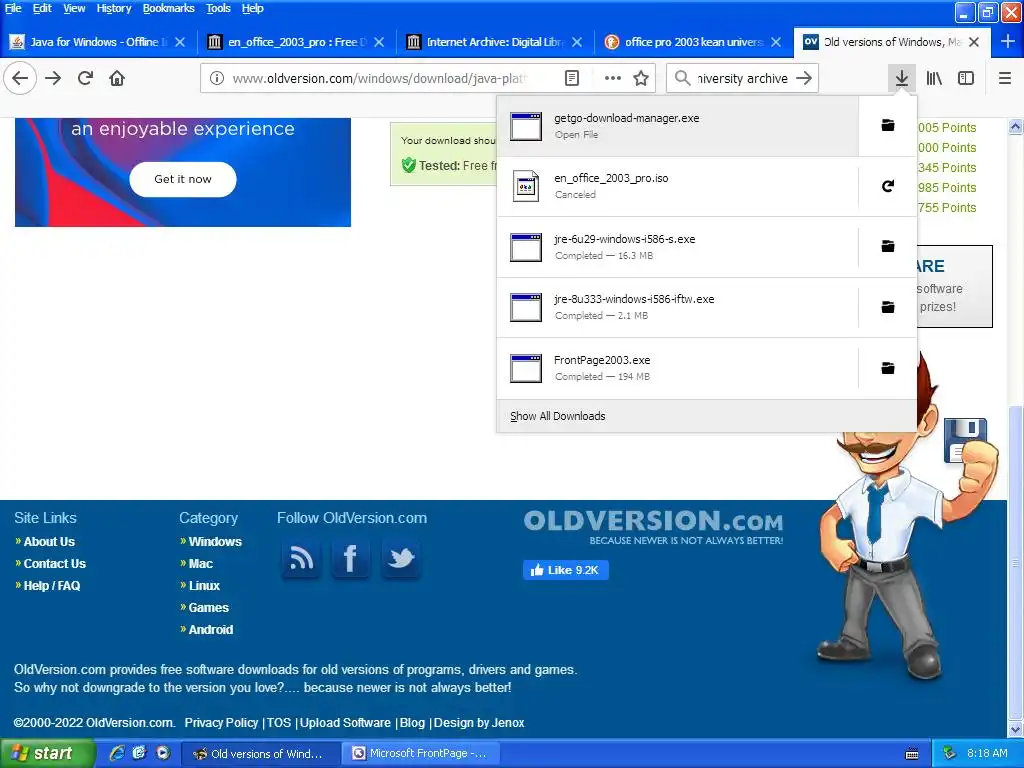Open the browser home page

(117, 78)
